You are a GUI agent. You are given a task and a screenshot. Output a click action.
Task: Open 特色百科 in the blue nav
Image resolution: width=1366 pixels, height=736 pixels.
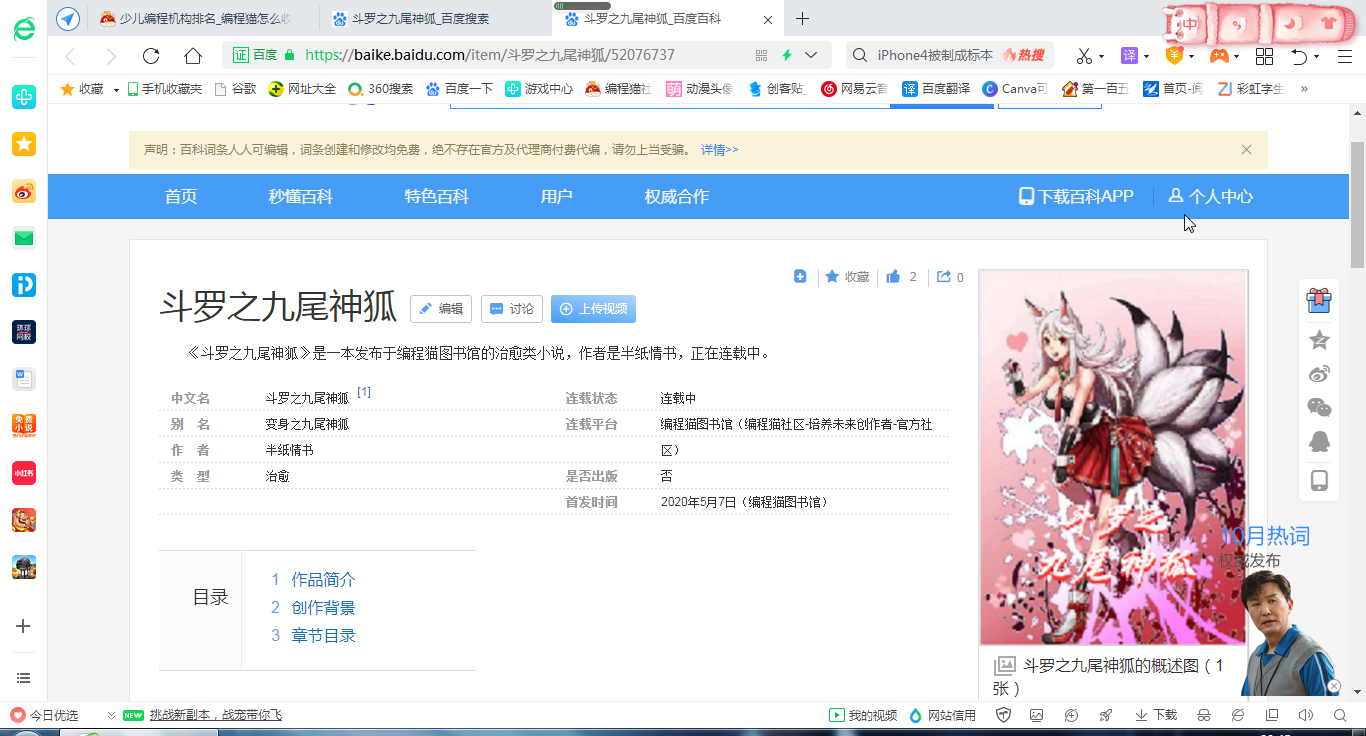tap(437, 197)
